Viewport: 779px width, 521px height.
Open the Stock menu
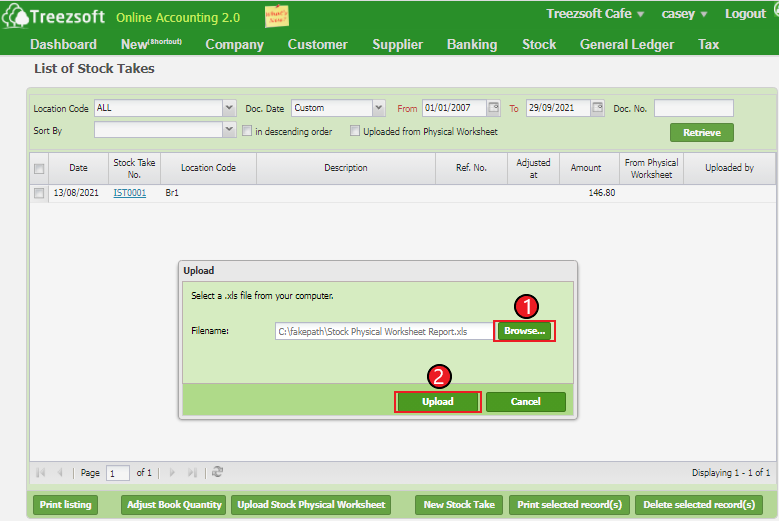pyautogui.click(x=539, y=44)
